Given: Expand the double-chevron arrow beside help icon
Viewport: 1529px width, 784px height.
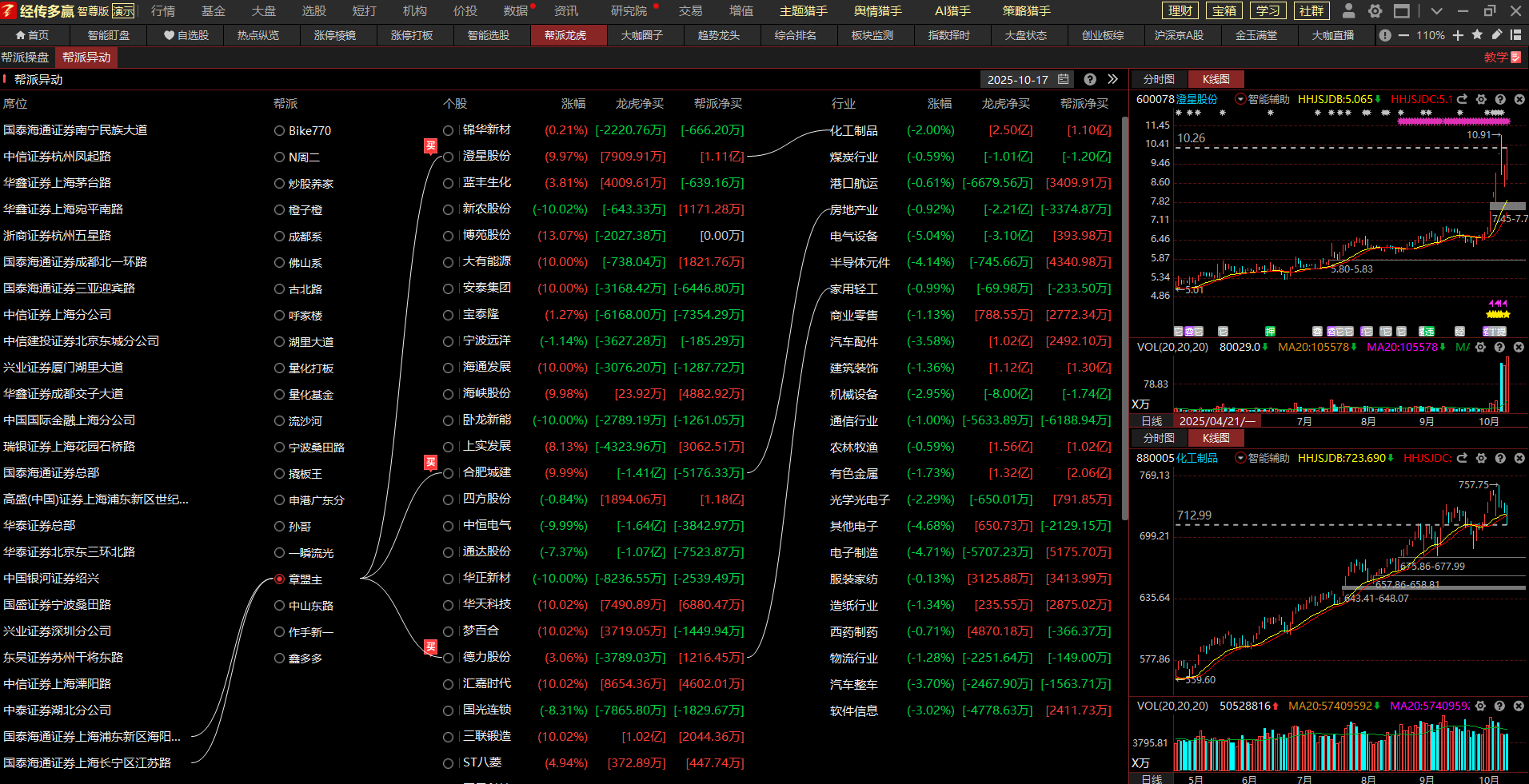Looking at the screenshot, I should [1112, 79].
